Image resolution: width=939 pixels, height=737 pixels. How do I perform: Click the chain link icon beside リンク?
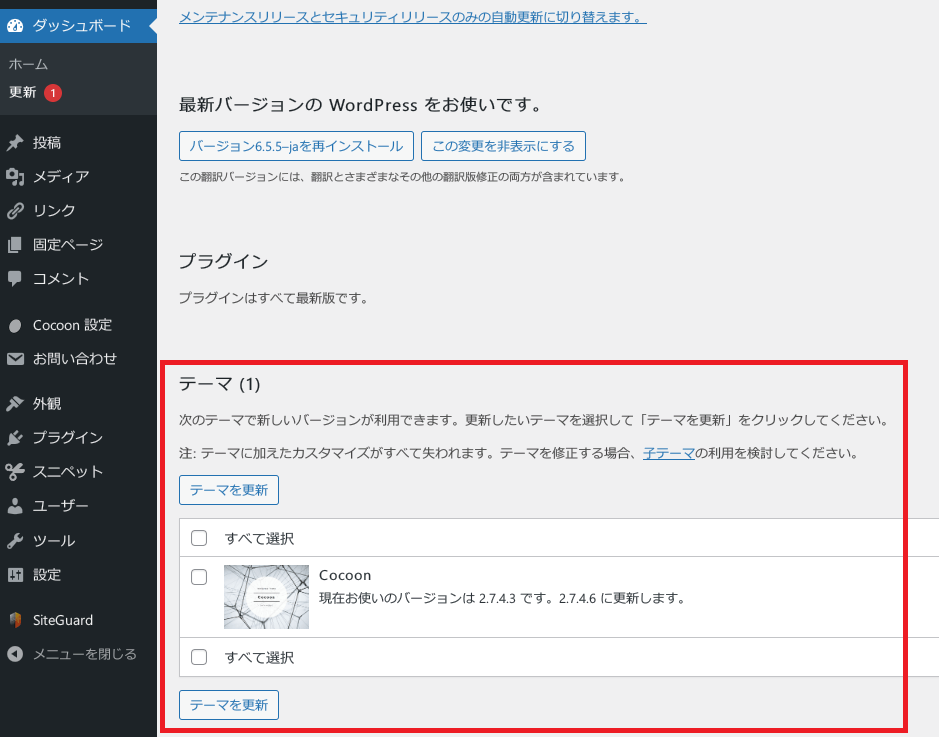15,211
